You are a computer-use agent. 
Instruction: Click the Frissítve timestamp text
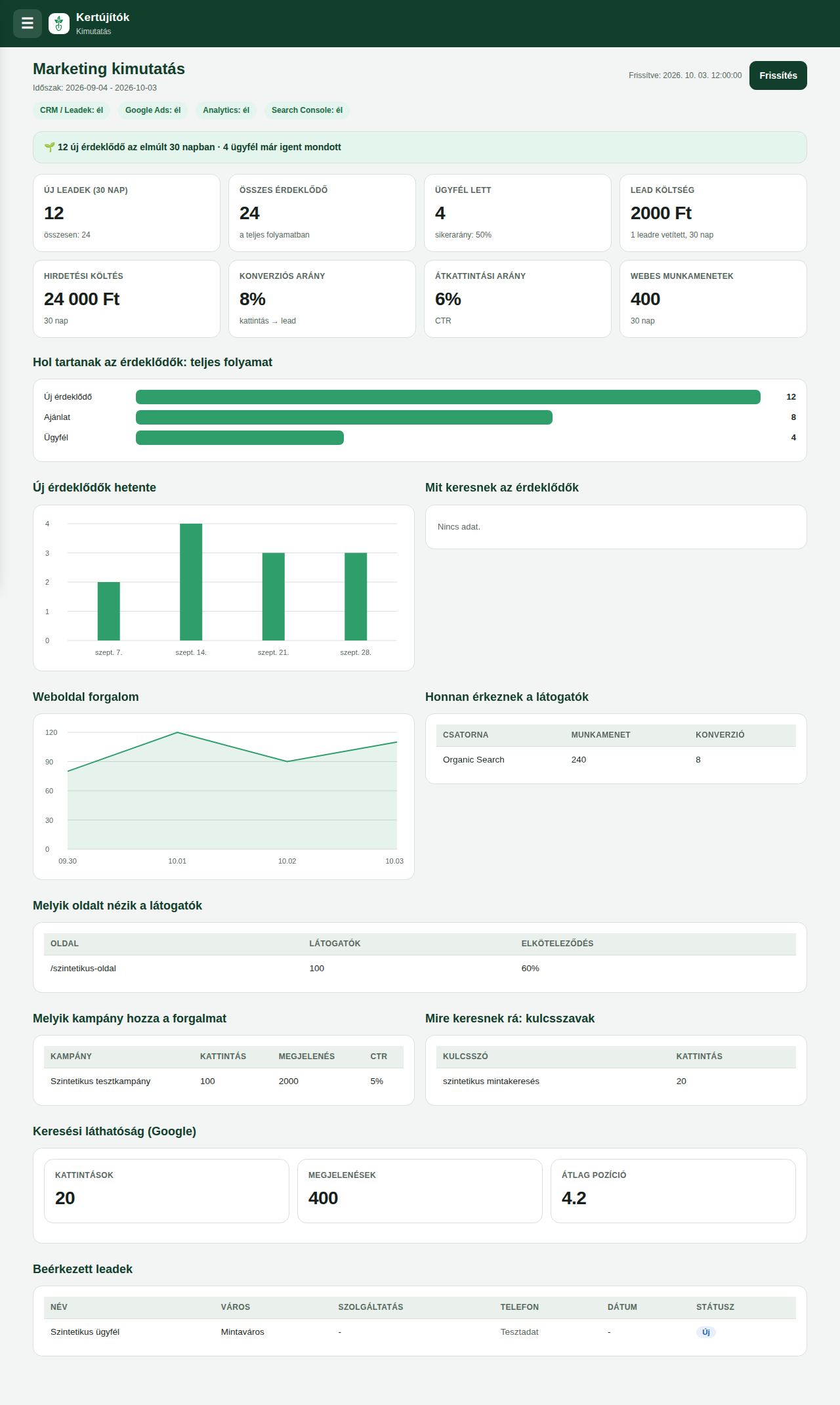pyautogui.click(x=685, y=75)
